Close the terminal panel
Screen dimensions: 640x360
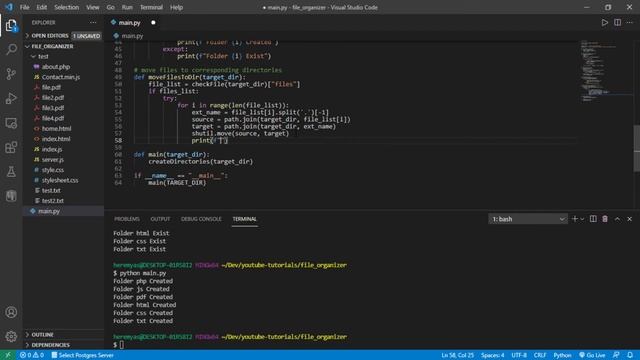629,219
